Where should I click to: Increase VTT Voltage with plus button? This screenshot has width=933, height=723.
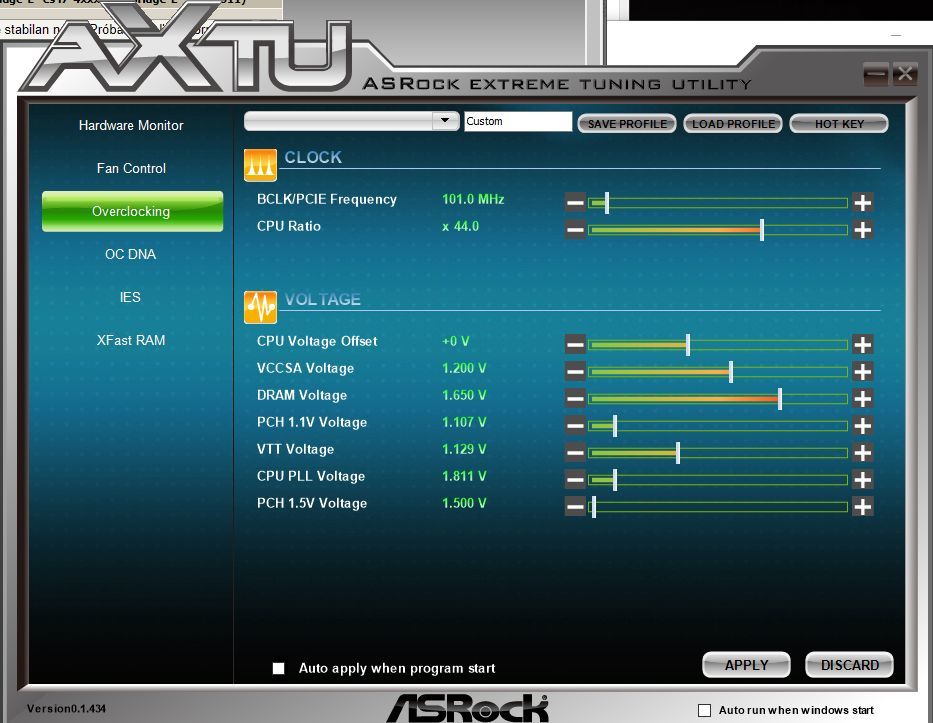[x=863, y=452]
